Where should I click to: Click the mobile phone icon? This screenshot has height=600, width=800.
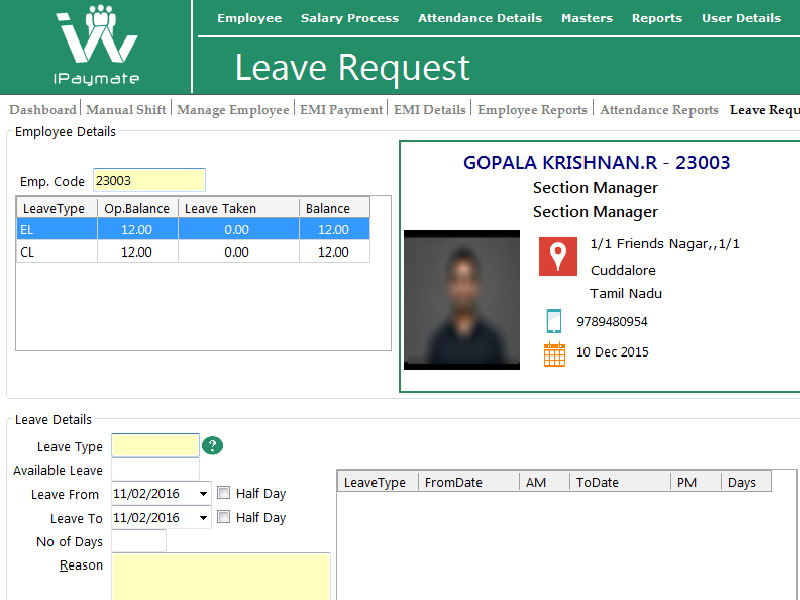click(554, 321)
